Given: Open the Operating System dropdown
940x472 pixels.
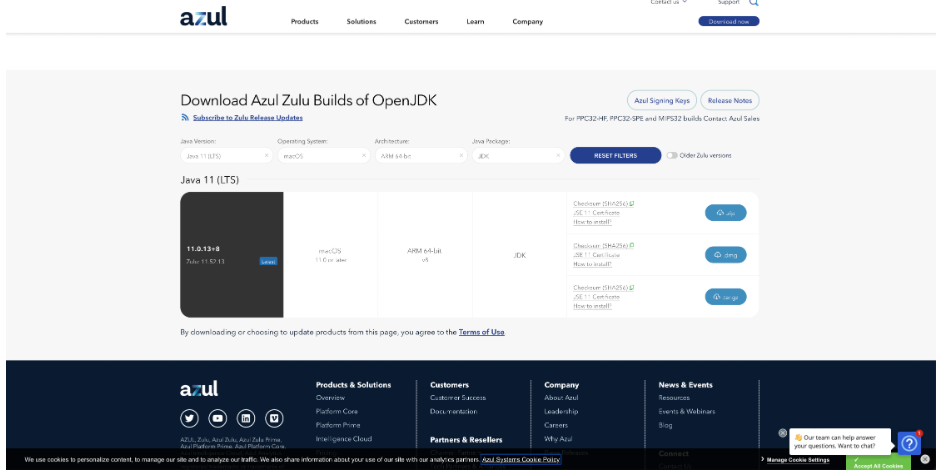Looking at the screenshot, I should (x=324, y=155).
